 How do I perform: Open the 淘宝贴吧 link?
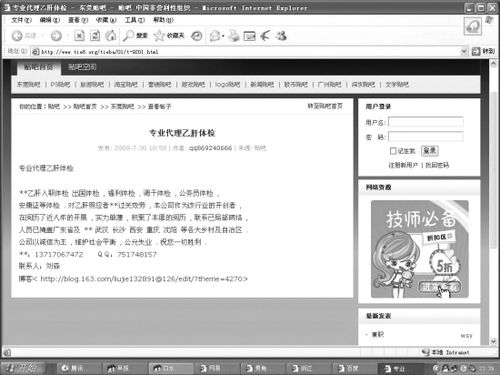click(126, 84)
